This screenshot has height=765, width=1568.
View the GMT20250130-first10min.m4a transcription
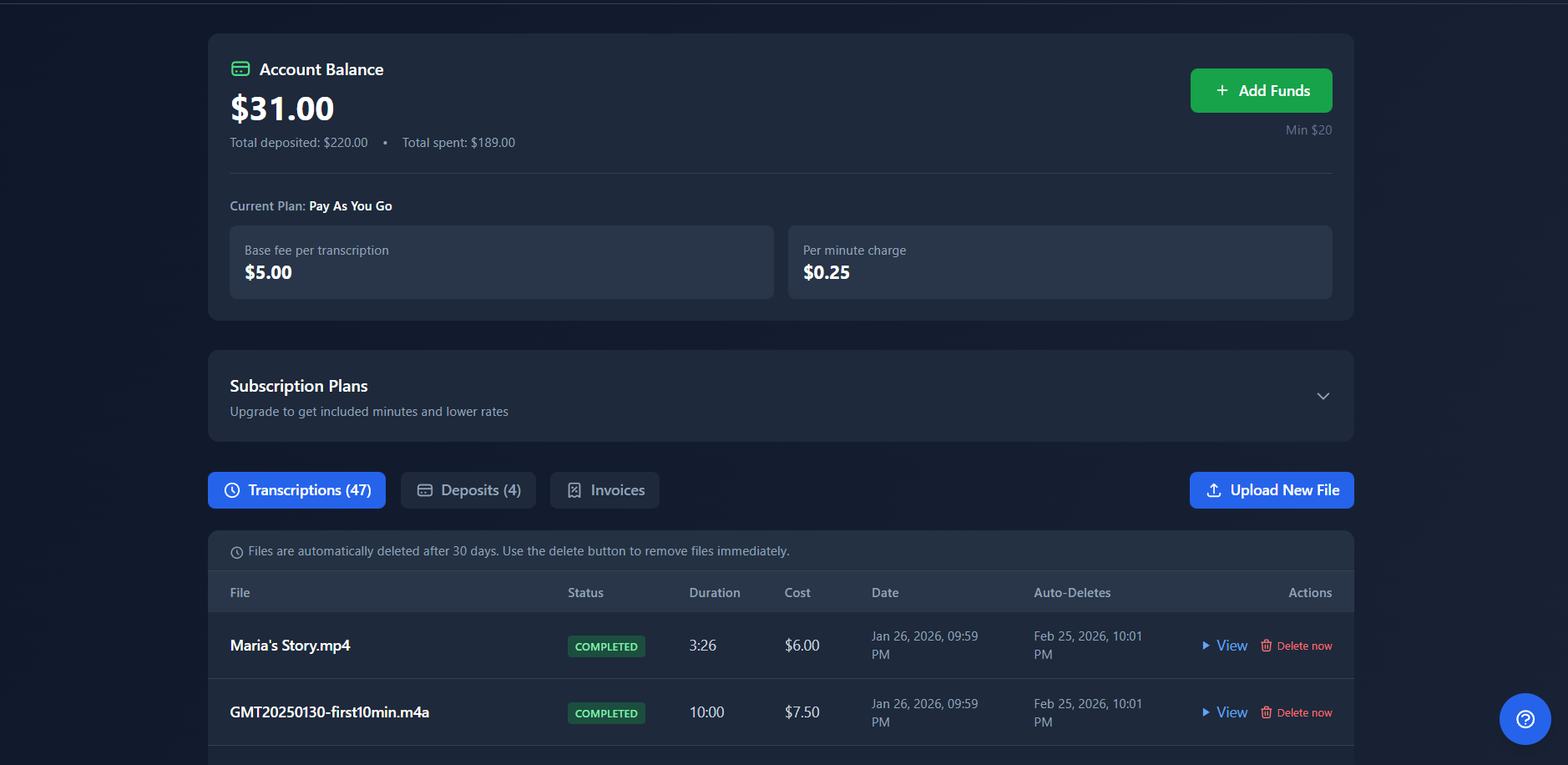[x=1225, y=712]
